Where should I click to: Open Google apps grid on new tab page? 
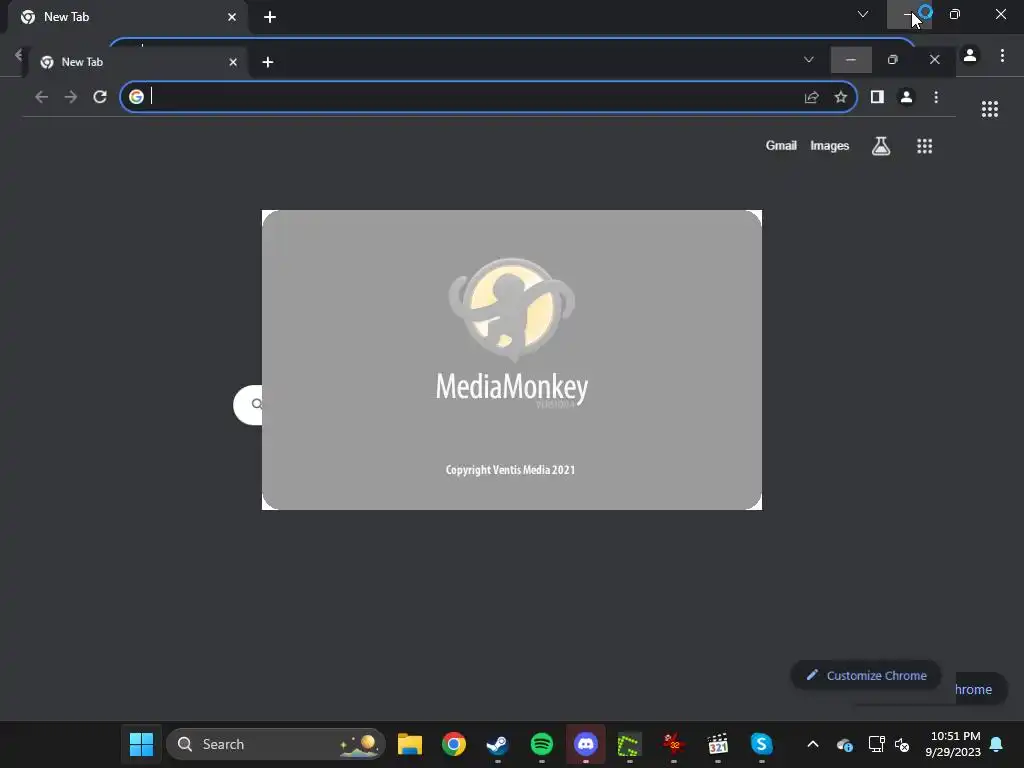click(x=925, y=146)
